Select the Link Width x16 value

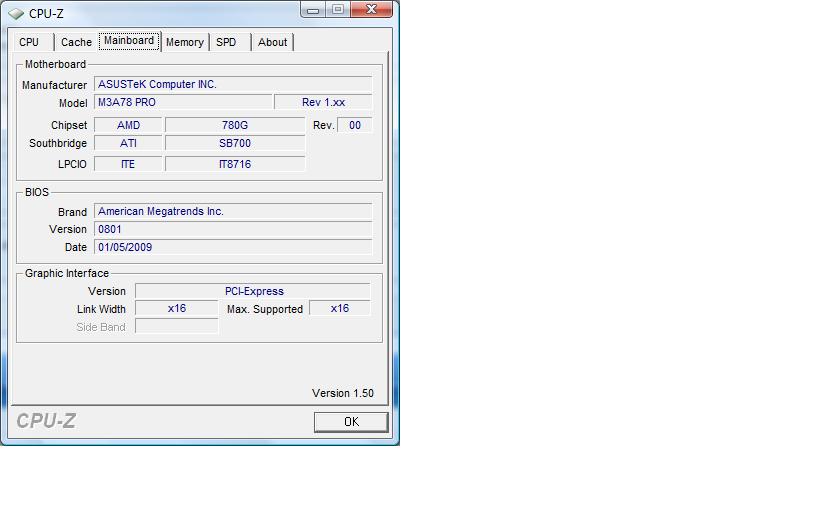pyautogui.click(x=177, y=309)
